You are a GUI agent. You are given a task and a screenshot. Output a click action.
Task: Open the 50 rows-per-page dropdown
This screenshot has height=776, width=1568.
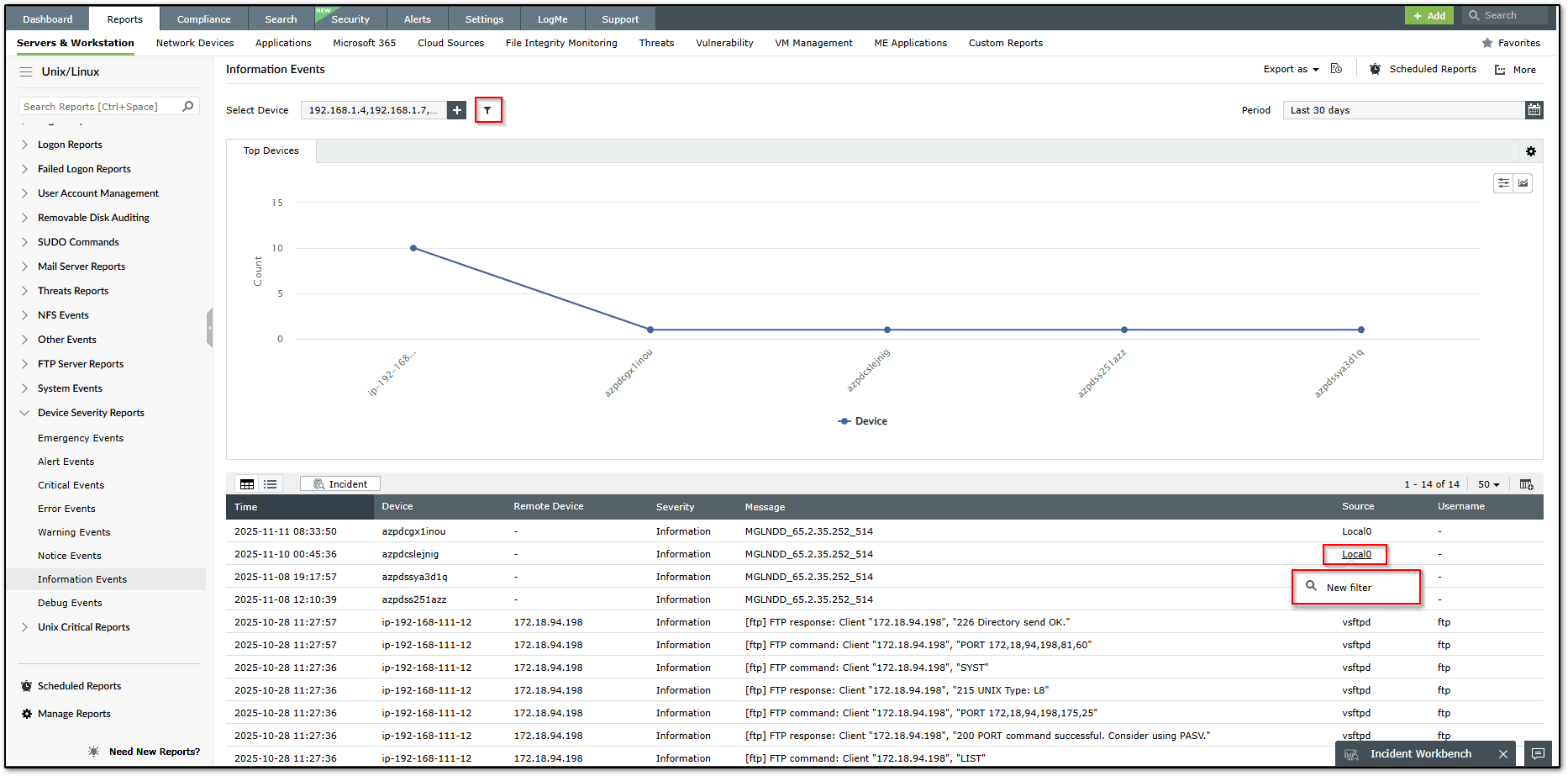(x=1489, y=484)
